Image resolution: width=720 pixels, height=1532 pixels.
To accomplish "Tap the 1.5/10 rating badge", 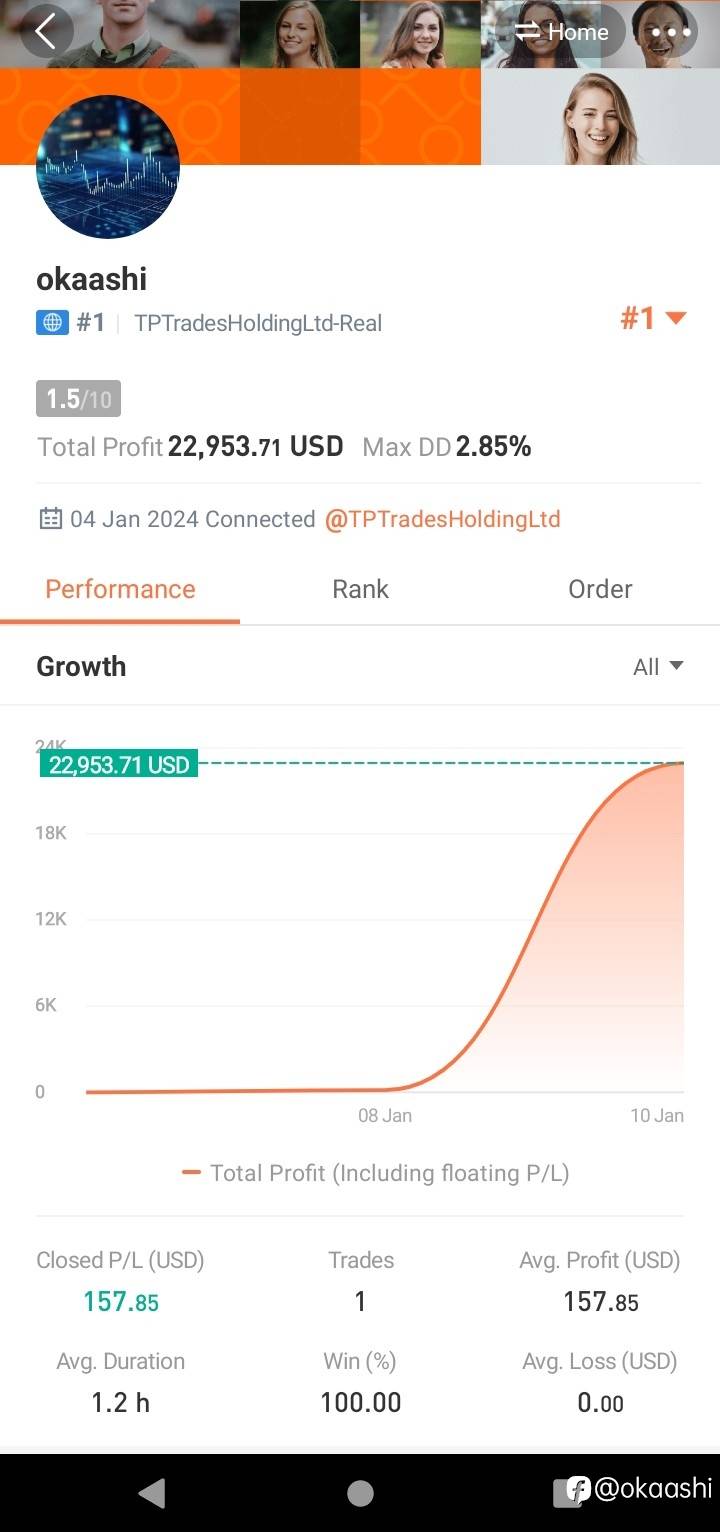I will (x=78, y=400).
